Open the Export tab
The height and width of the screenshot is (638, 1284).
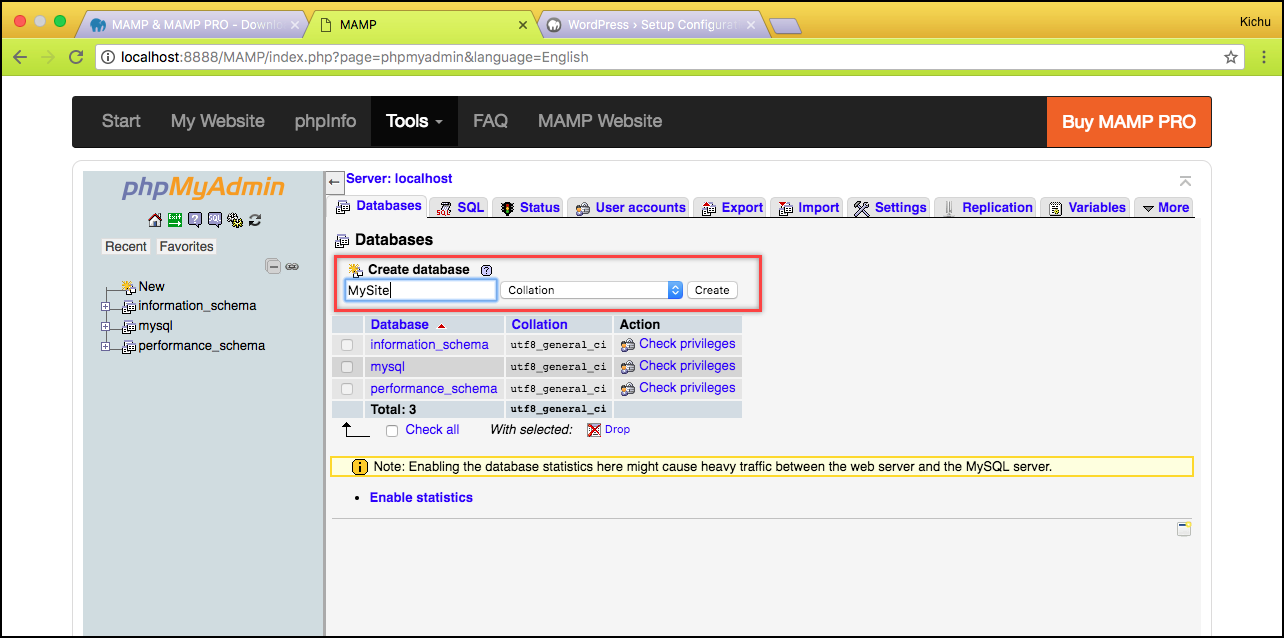pos(731,208)
